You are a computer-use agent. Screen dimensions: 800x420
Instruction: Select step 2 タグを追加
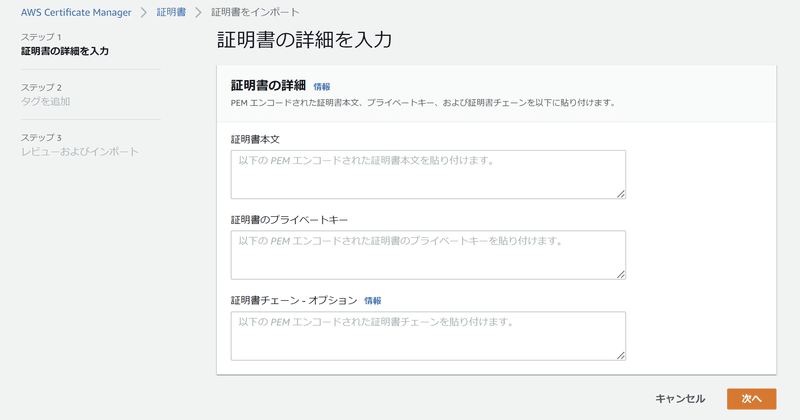(45, 101)
